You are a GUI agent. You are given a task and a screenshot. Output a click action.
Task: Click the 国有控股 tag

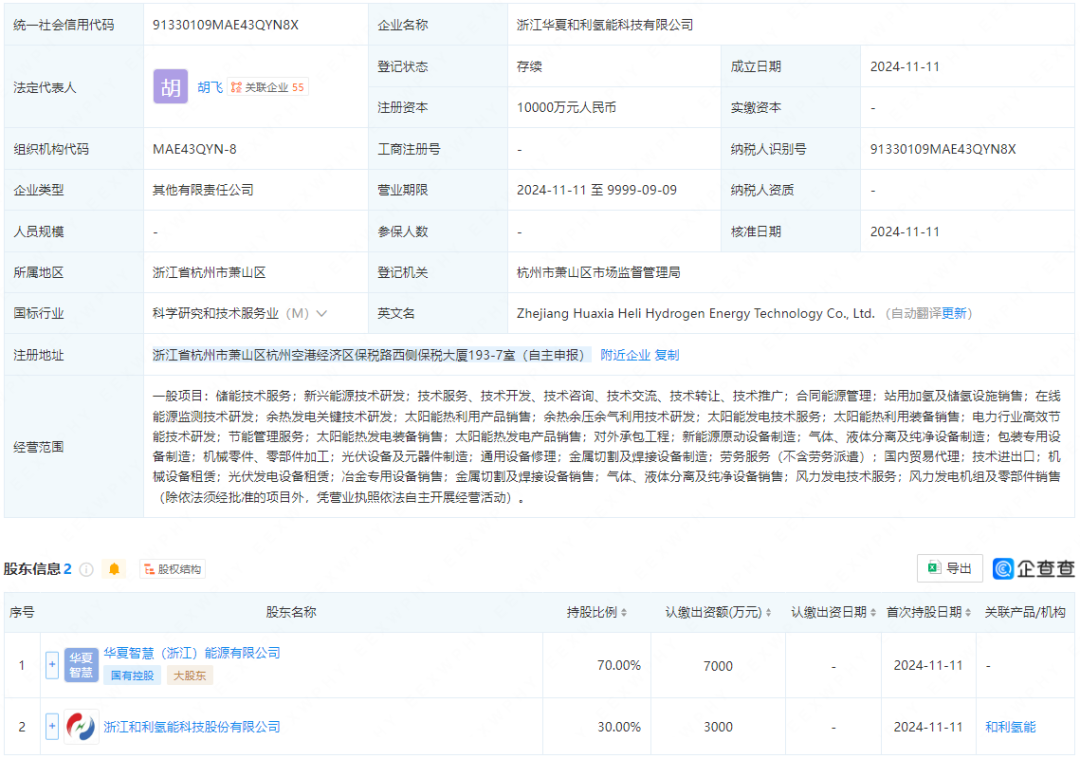(x=132, y=676)
